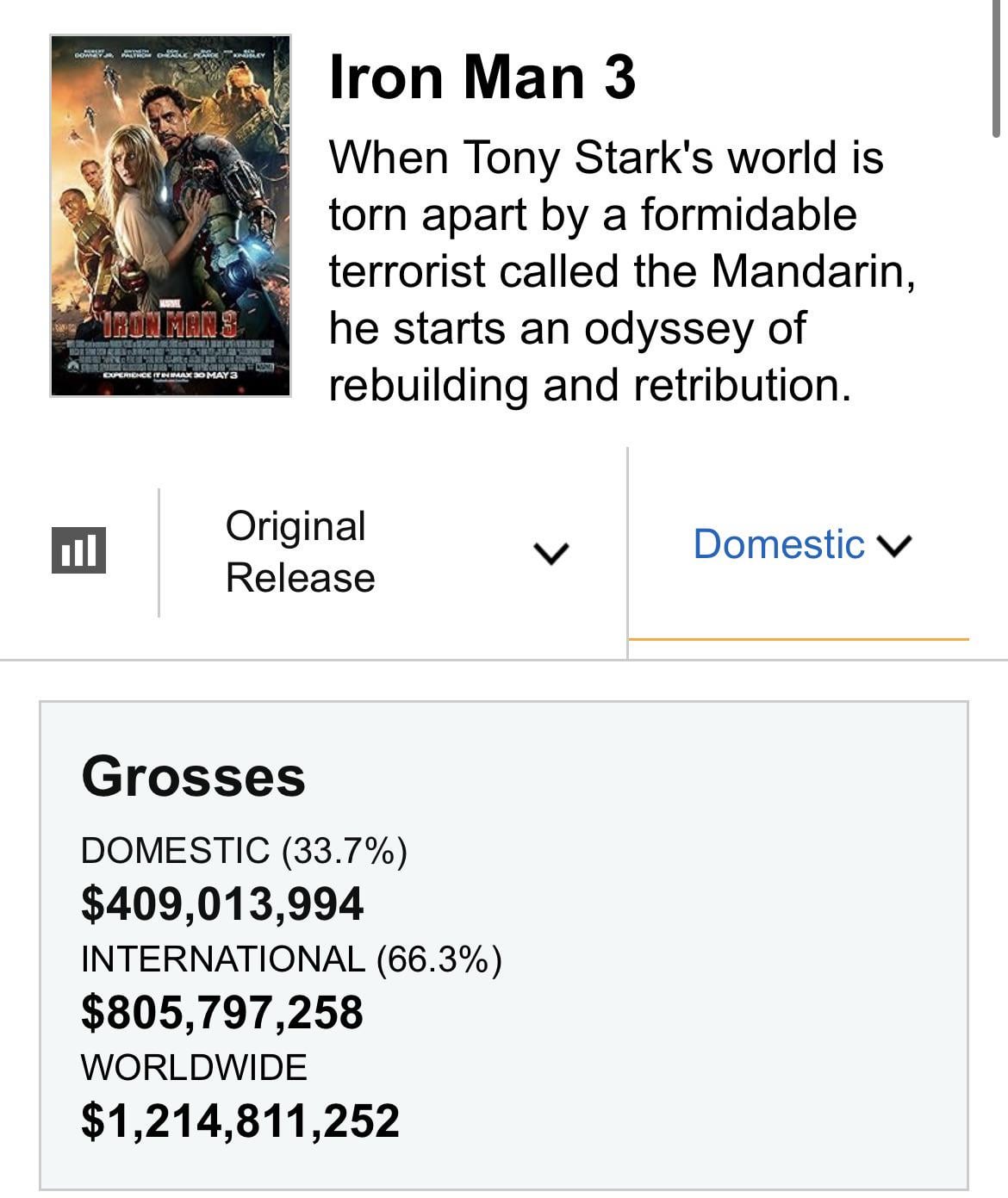
Task: Click the orange underline below Domestic tab
Action: [799, 639]
